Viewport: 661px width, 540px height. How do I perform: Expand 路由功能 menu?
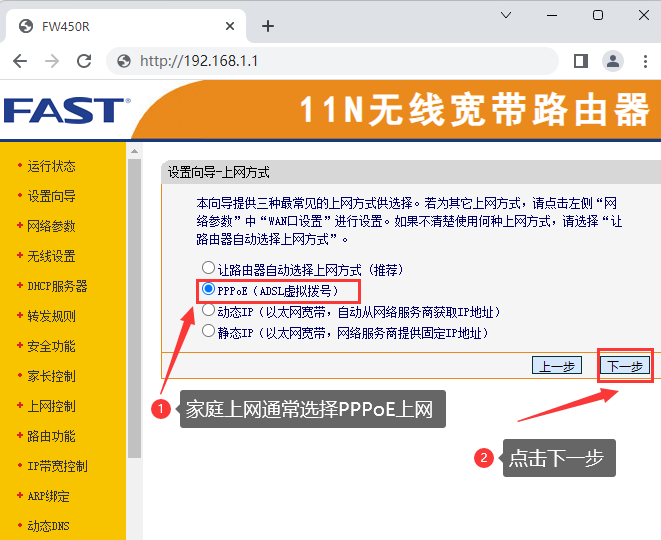click(x=51, y=436)
